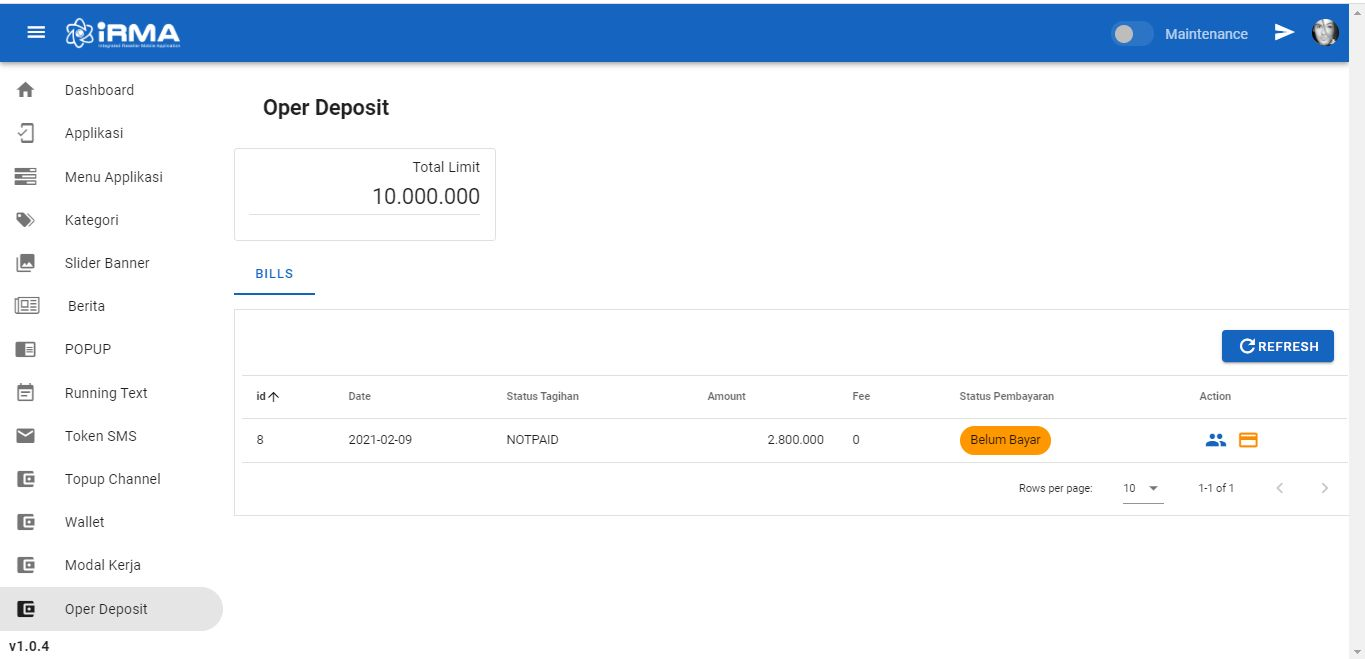The height and width of the screenshot is (659, 1365).
Task: Click the paper plane send icon
Action: (1284, 33)
